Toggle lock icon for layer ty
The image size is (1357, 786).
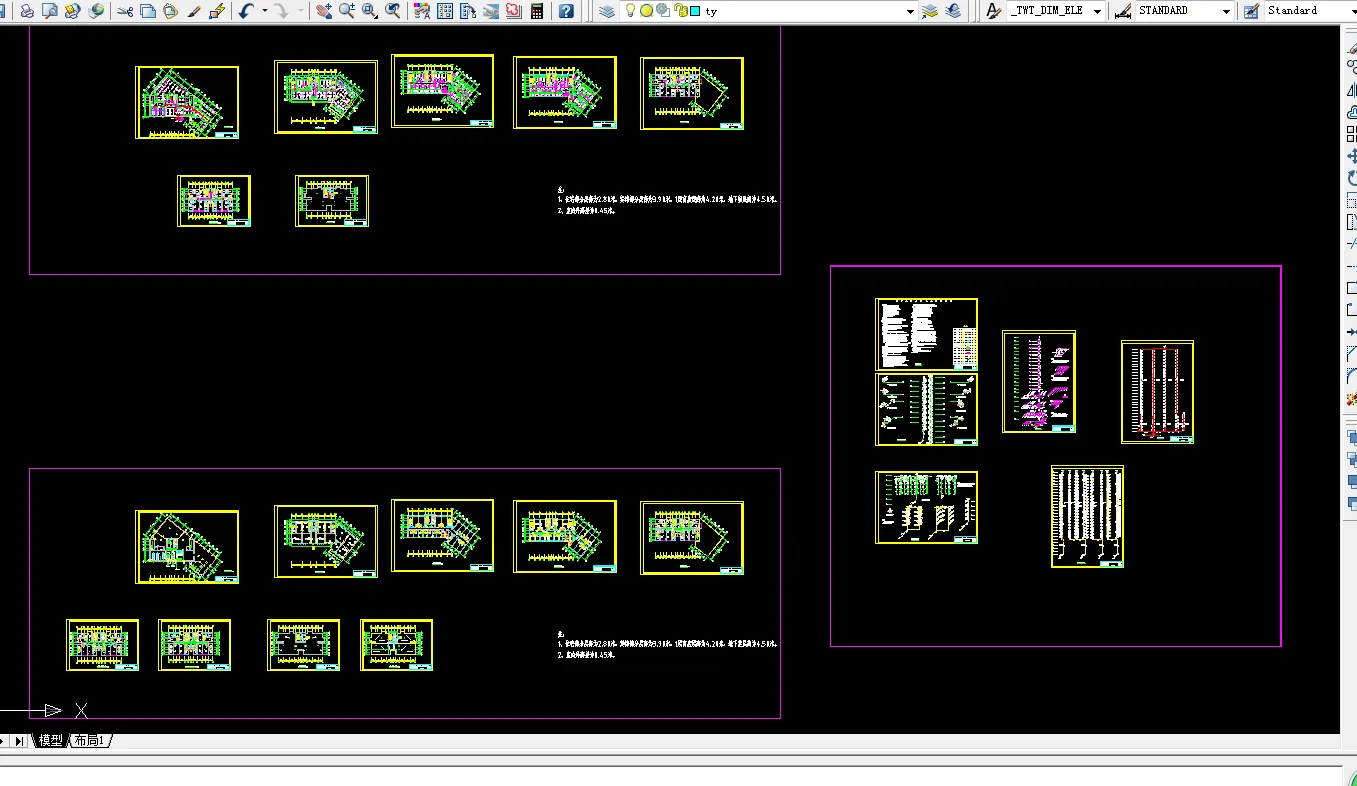(680, 11)
